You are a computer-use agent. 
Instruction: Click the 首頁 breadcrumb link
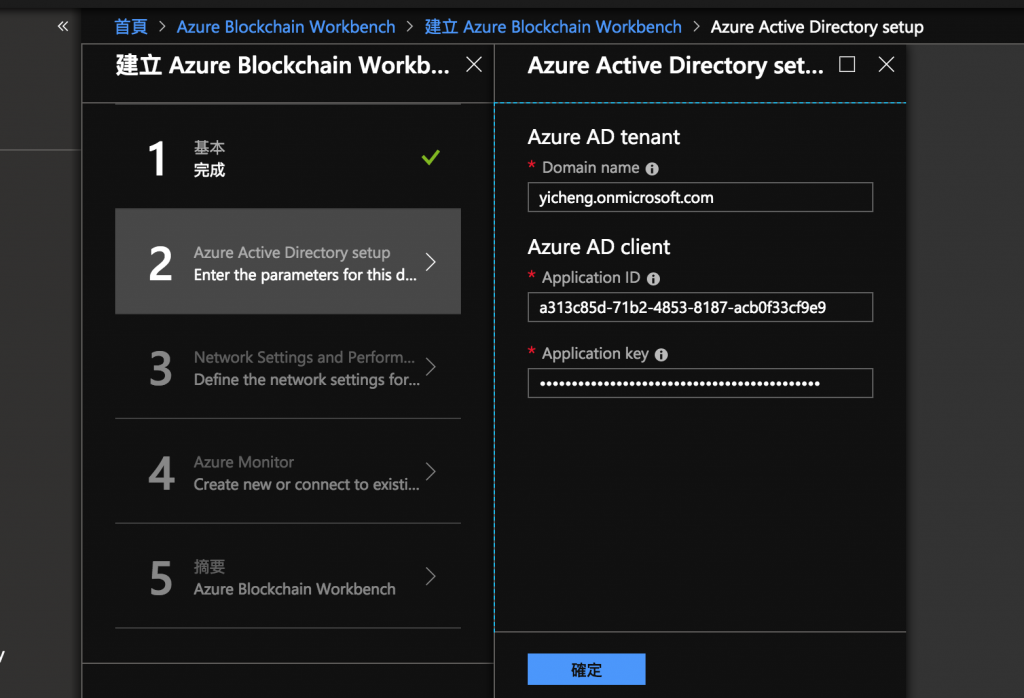pyautogui.click(x=131, y=27)
